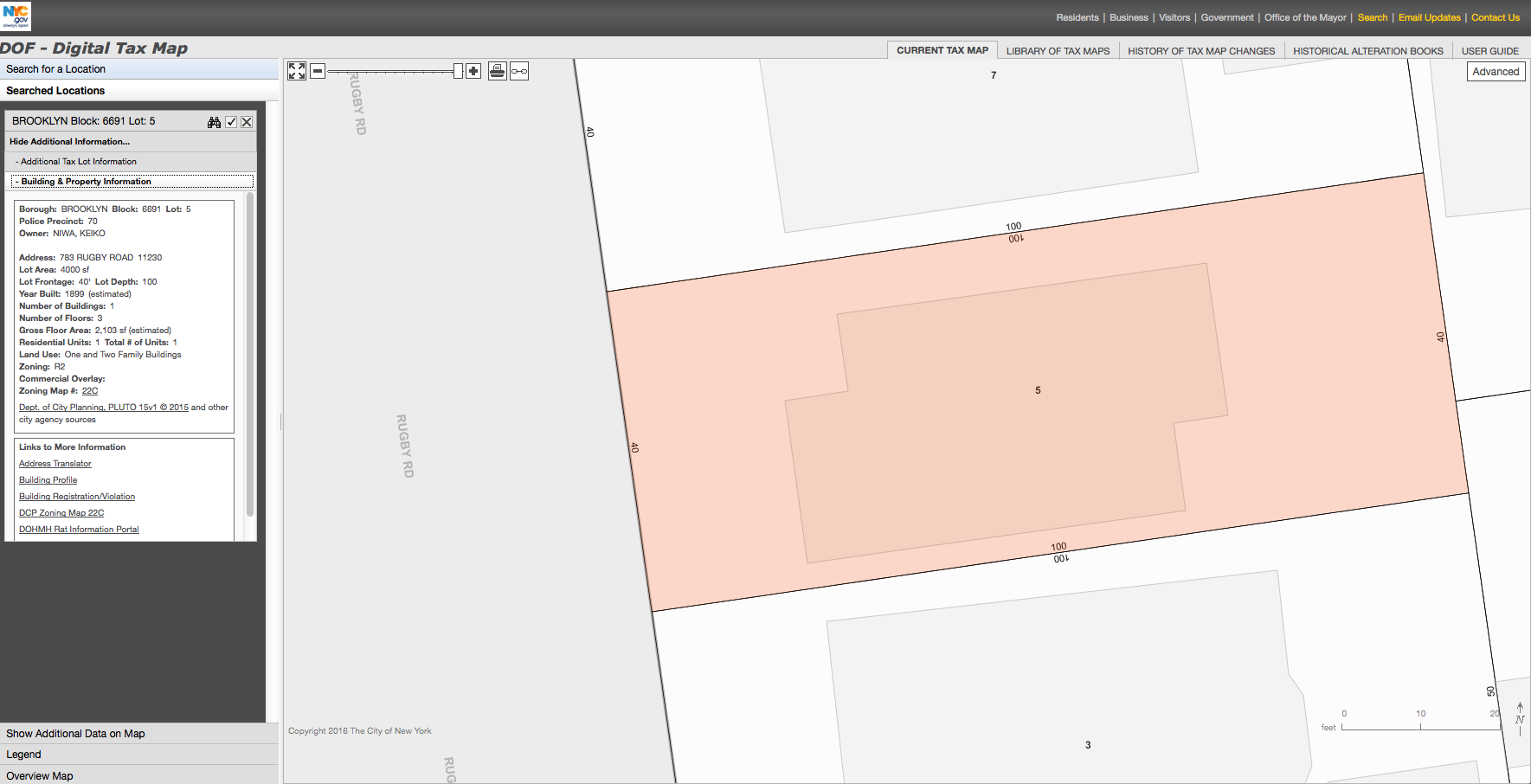Switch to Library of Tax Maps tab
The image size is (1531, 784).
click(1058, 51)
